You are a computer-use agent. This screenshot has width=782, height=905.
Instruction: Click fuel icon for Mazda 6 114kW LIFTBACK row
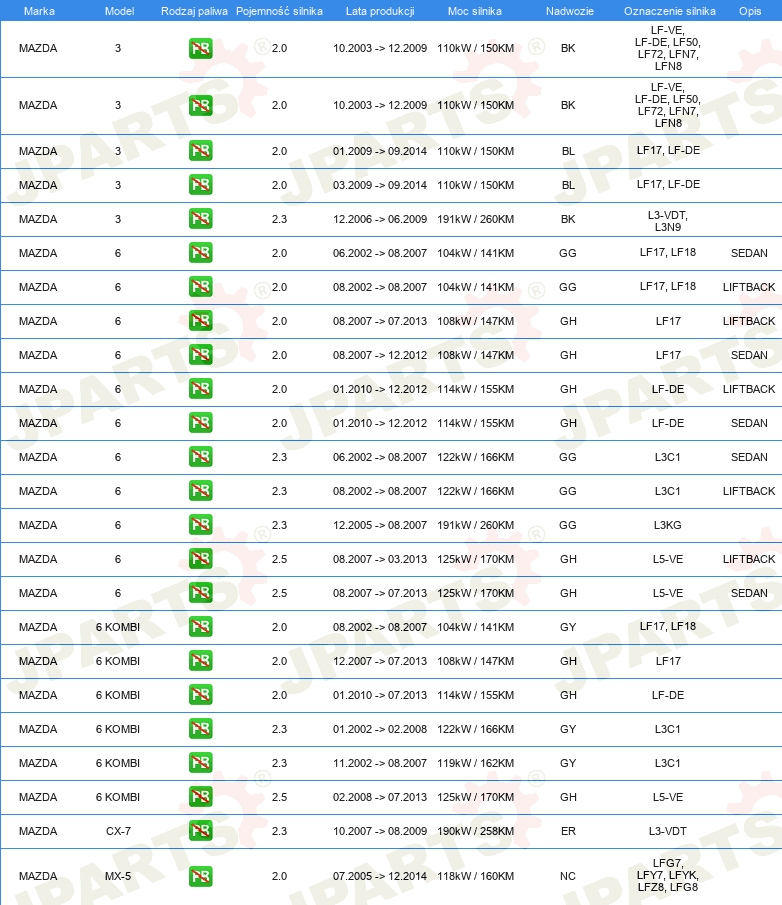click(x=200, y=389)
